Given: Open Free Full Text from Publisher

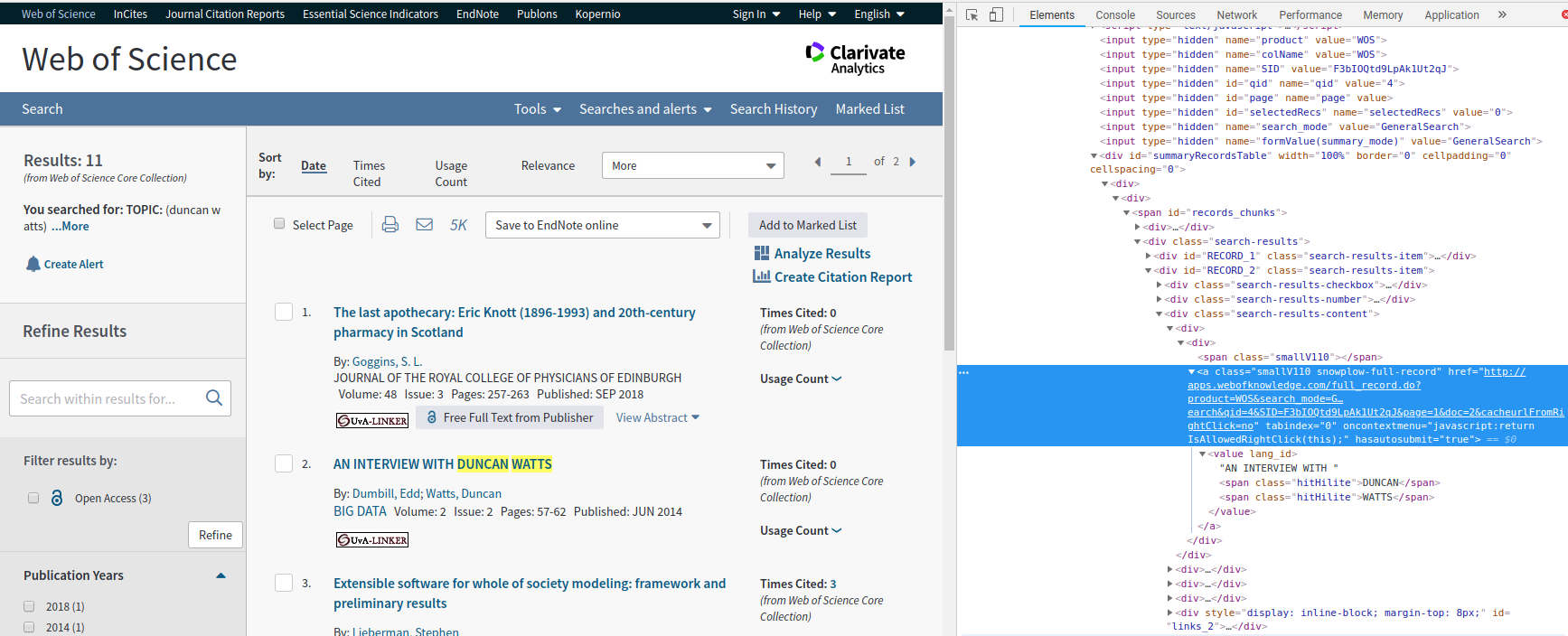Looking at the screenshot, I should tap(510, 417).
